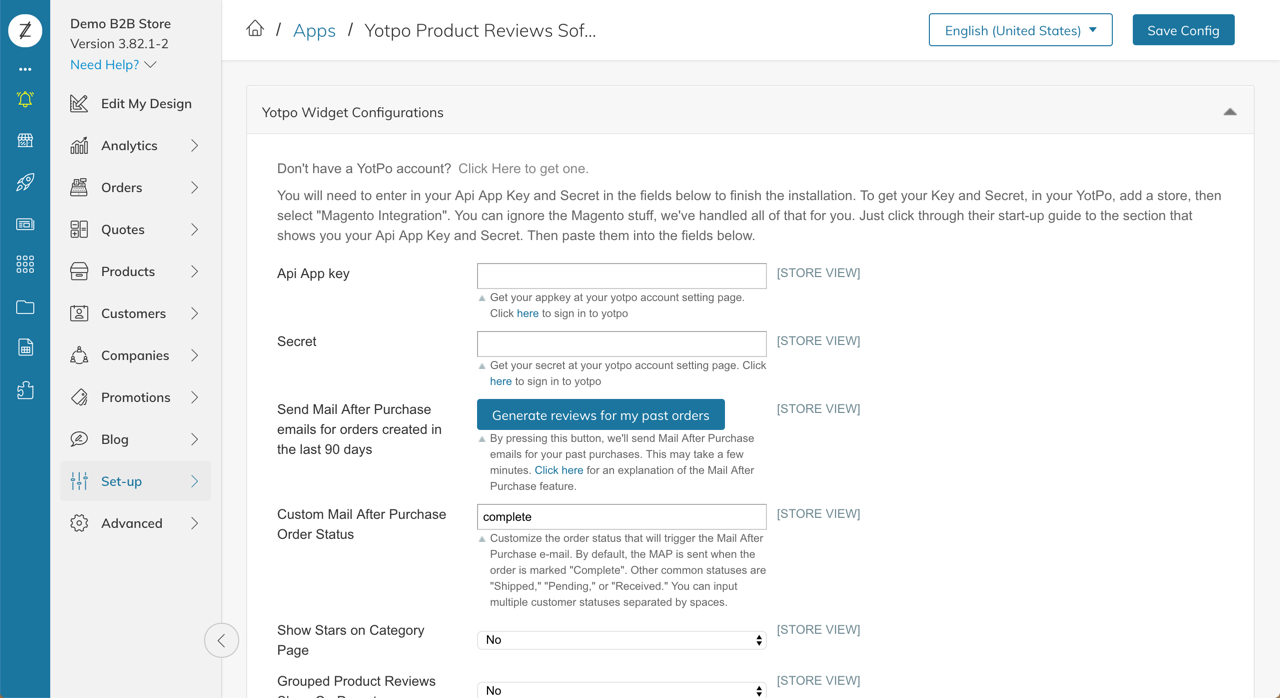This screenshot has height=698, width=1280.
Task: Expand the Quotes submenu chevron
Action: click(195, 229)
